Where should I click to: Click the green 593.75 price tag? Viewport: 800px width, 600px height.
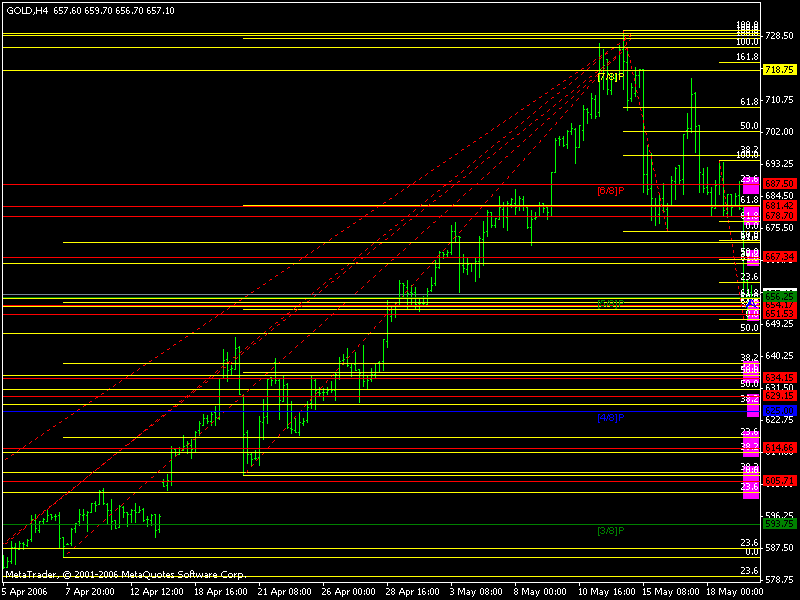pyautogui.click(x=779, y=524)
